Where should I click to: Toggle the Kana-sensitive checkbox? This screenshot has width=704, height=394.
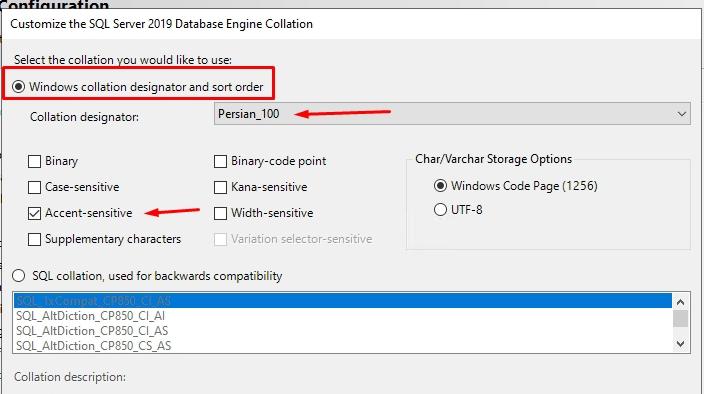pyautogui.click(x=220, y=187)
